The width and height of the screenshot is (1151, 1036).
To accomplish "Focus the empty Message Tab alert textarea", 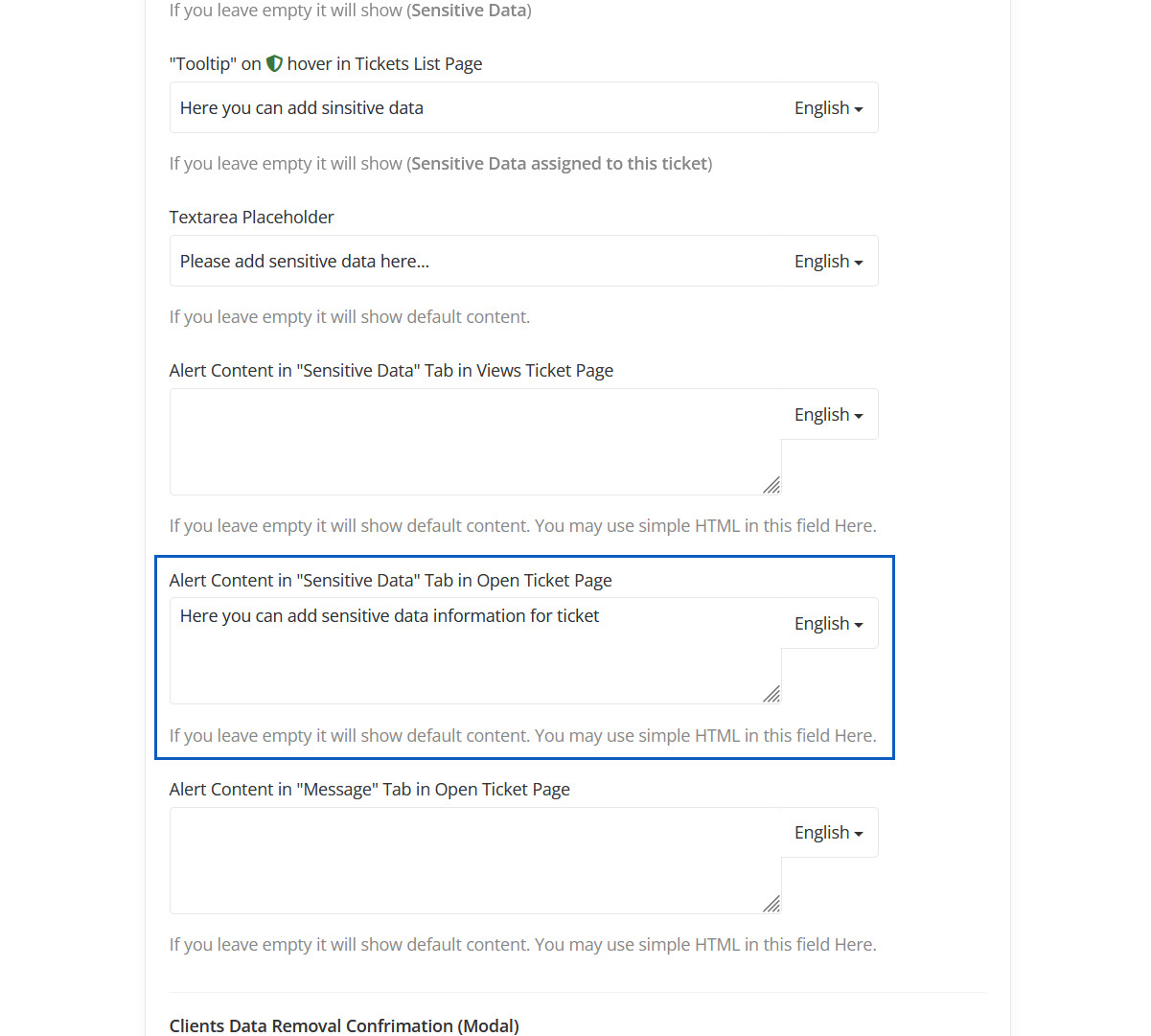I will coord(476,861).
